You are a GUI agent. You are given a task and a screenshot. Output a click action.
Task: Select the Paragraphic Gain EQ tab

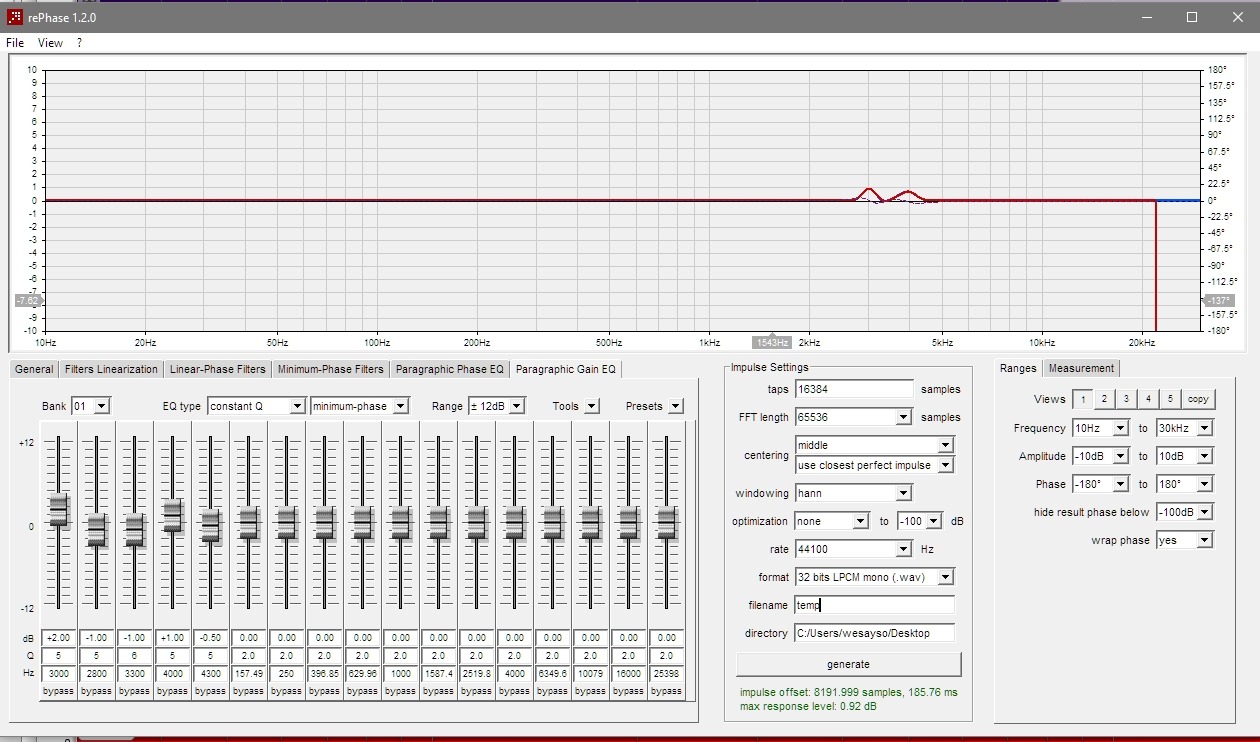coord(566,369)
